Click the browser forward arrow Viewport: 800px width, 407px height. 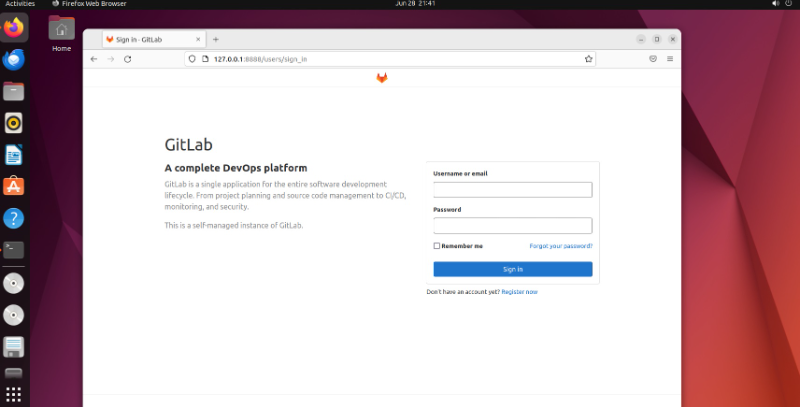111,59
